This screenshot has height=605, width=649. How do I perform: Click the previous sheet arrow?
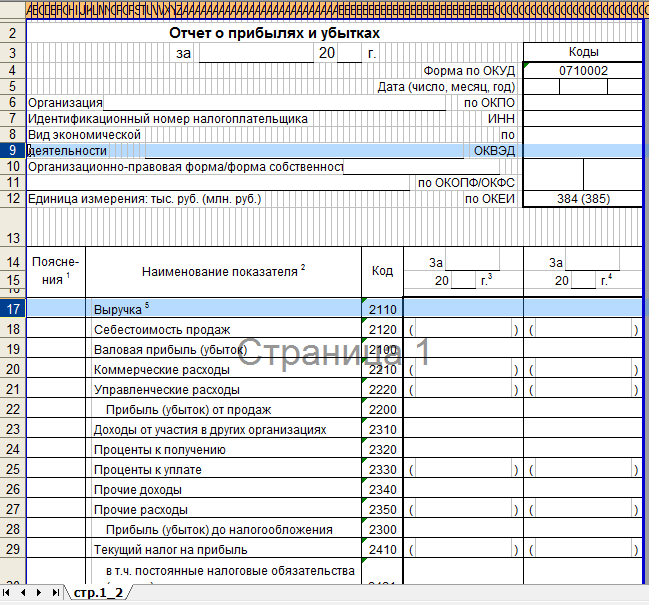(25, 593)
